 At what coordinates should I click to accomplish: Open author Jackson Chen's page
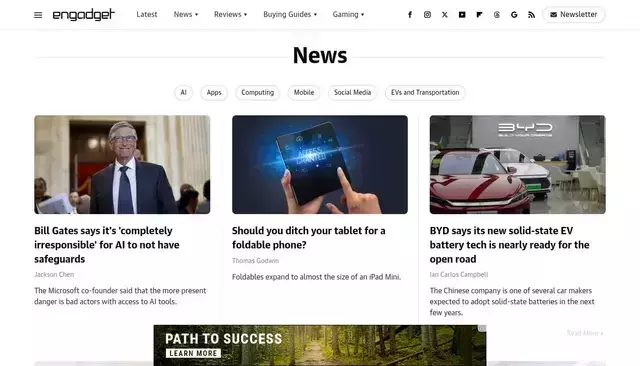click(54, 275)
